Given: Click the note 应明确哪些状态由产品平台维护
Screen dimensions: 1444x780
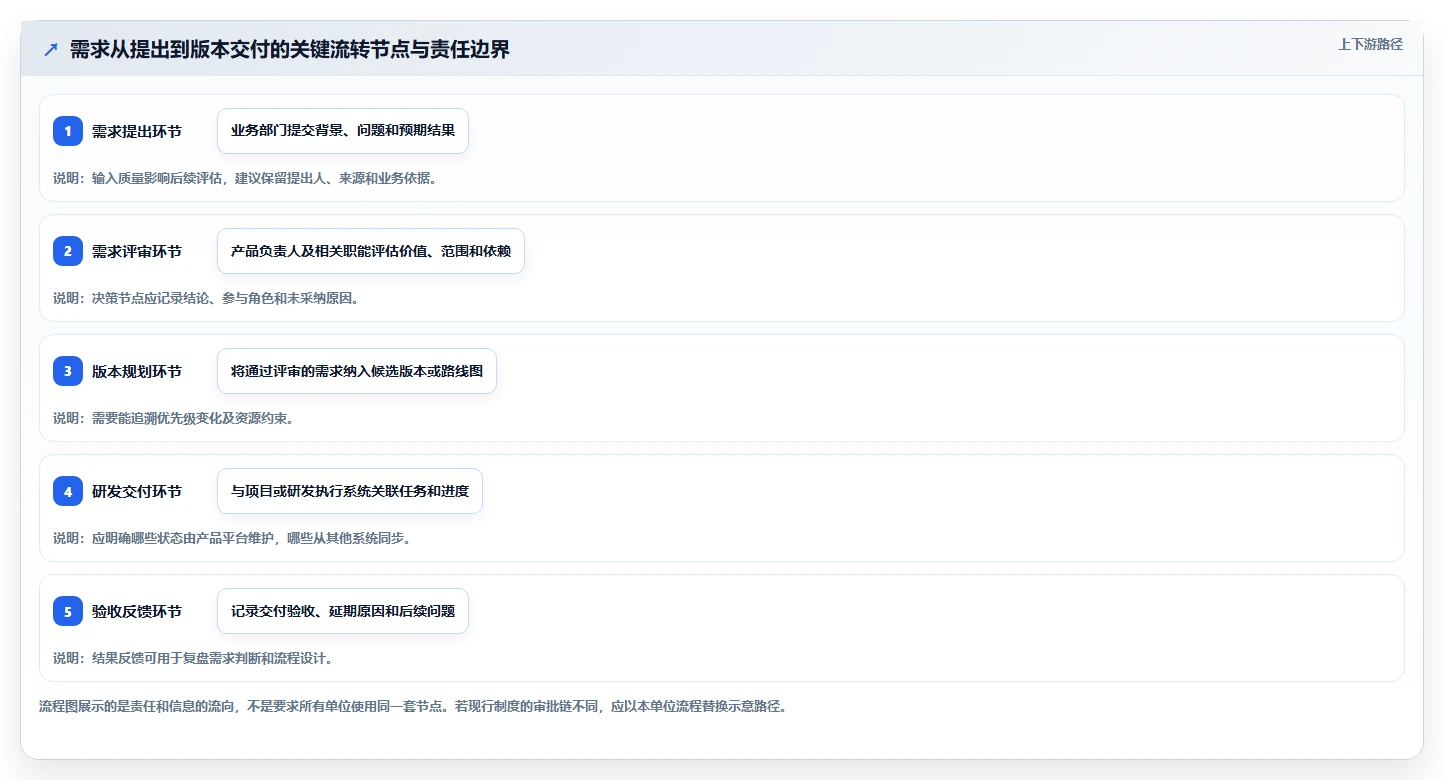Looking at the screenshot, I should [232, 538].
